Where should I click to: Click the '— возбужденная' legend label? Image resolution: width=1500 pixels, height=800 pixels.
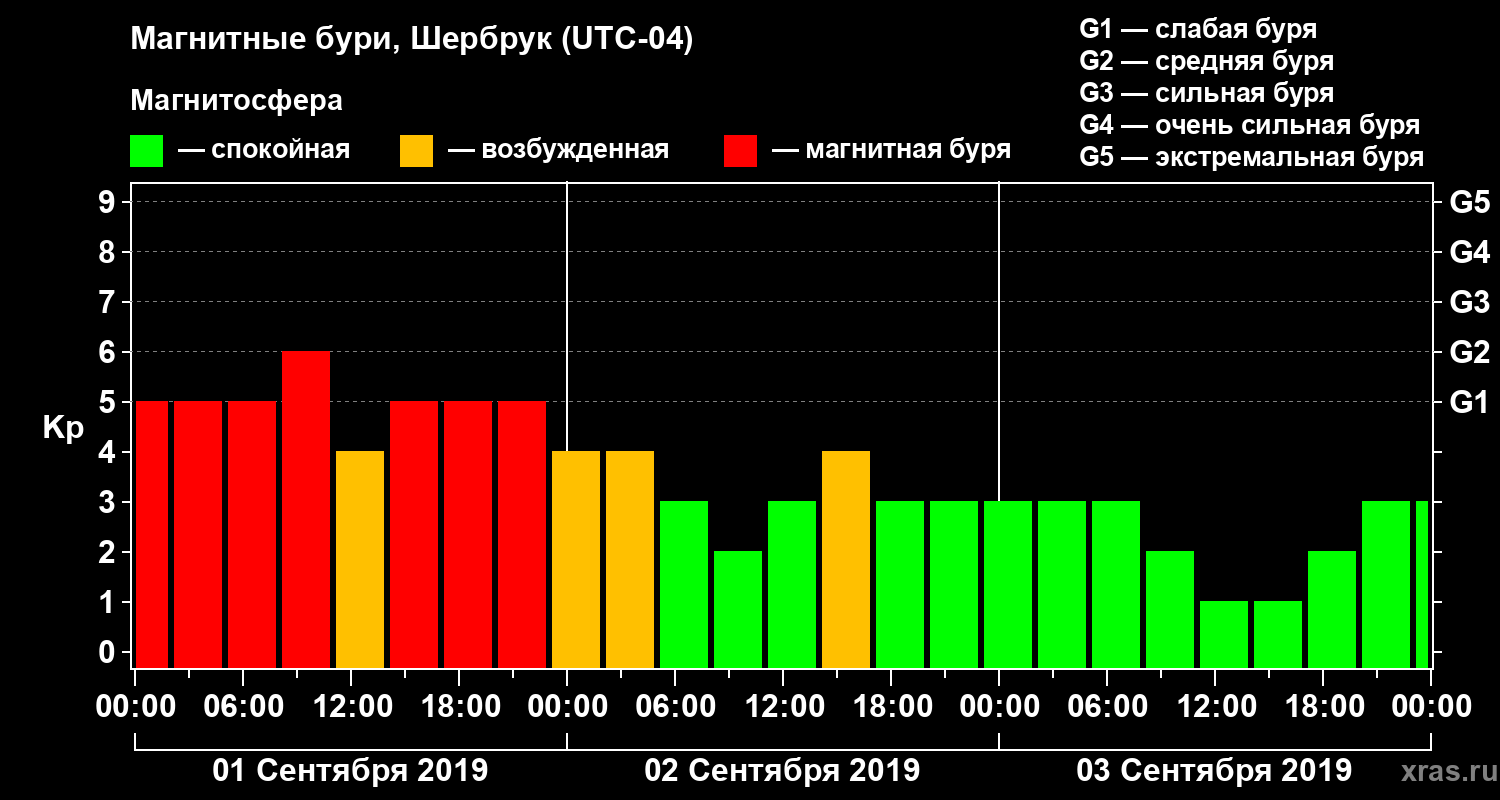[x=558, y=151]
